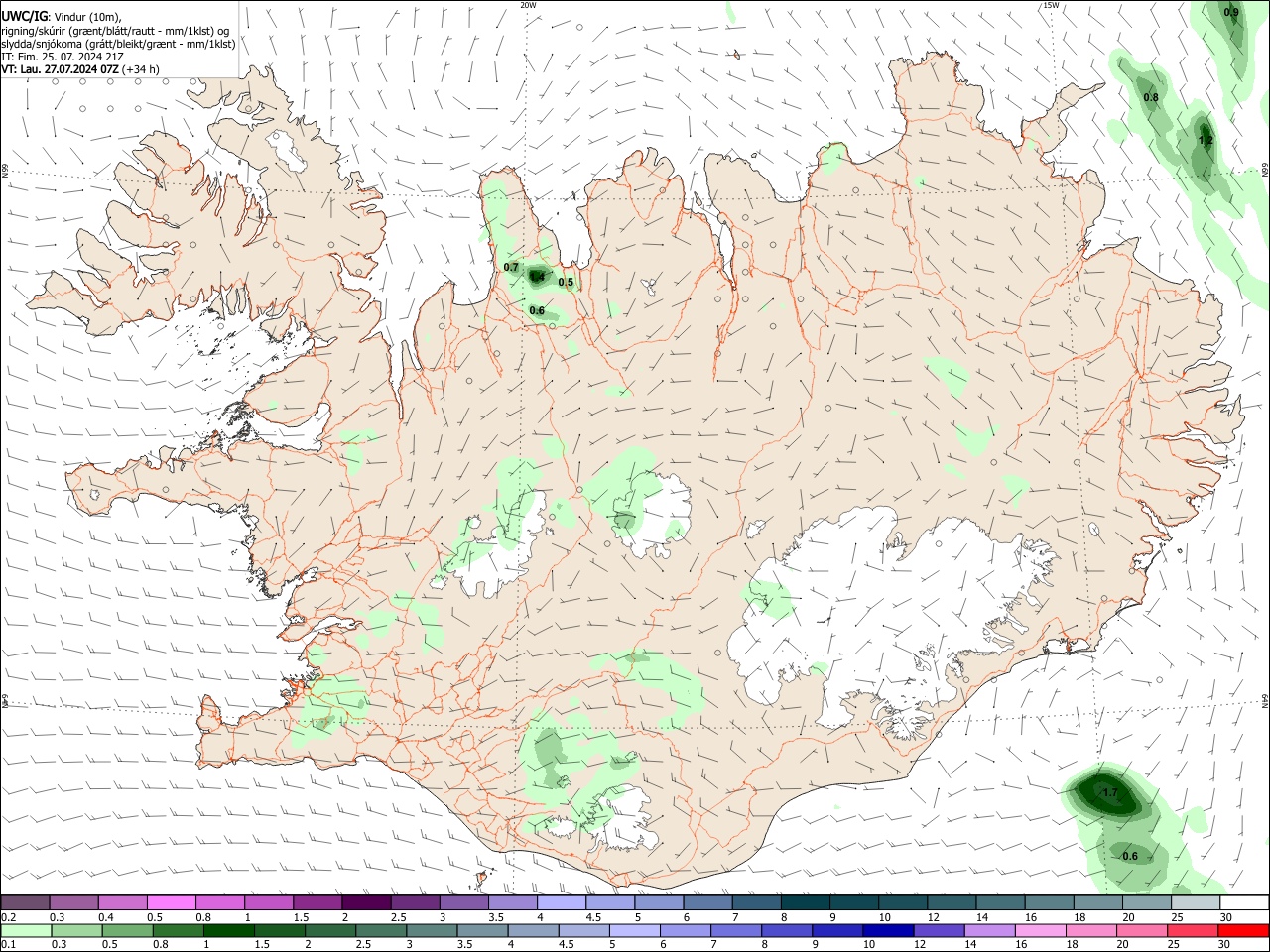
Task: Click the '20W' longitude label
Action: tap(528, 5)
